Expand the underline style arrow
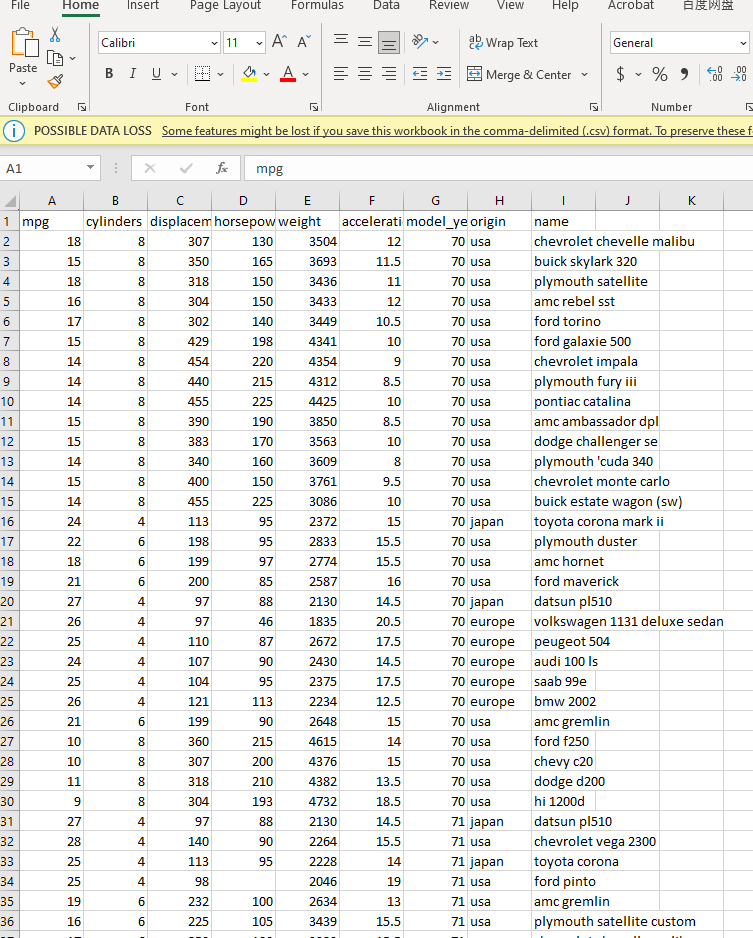 coord(175,75)
